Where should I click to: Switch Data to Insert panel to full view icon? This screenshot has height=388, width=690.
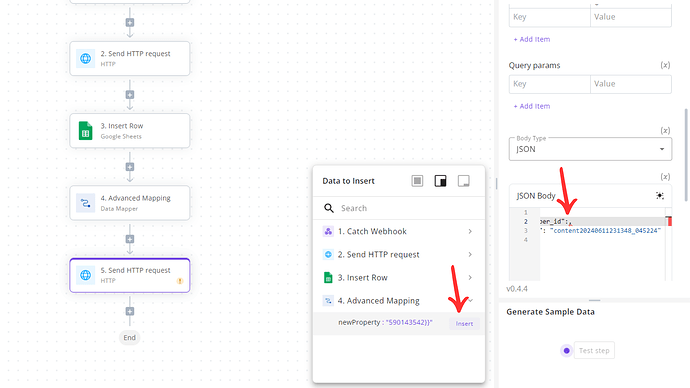click(x=417, y=181)
